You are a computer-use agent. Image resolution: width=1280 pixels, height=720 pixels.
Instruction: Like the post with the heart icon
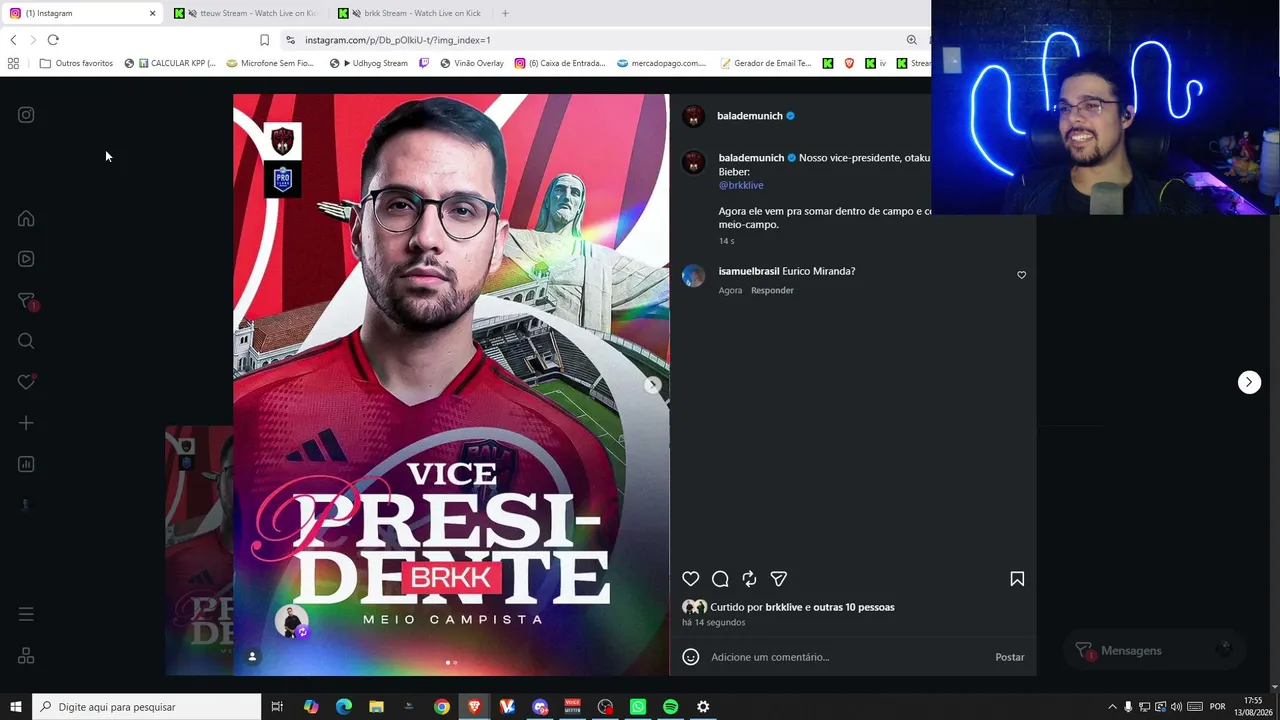tap(690, 579)
